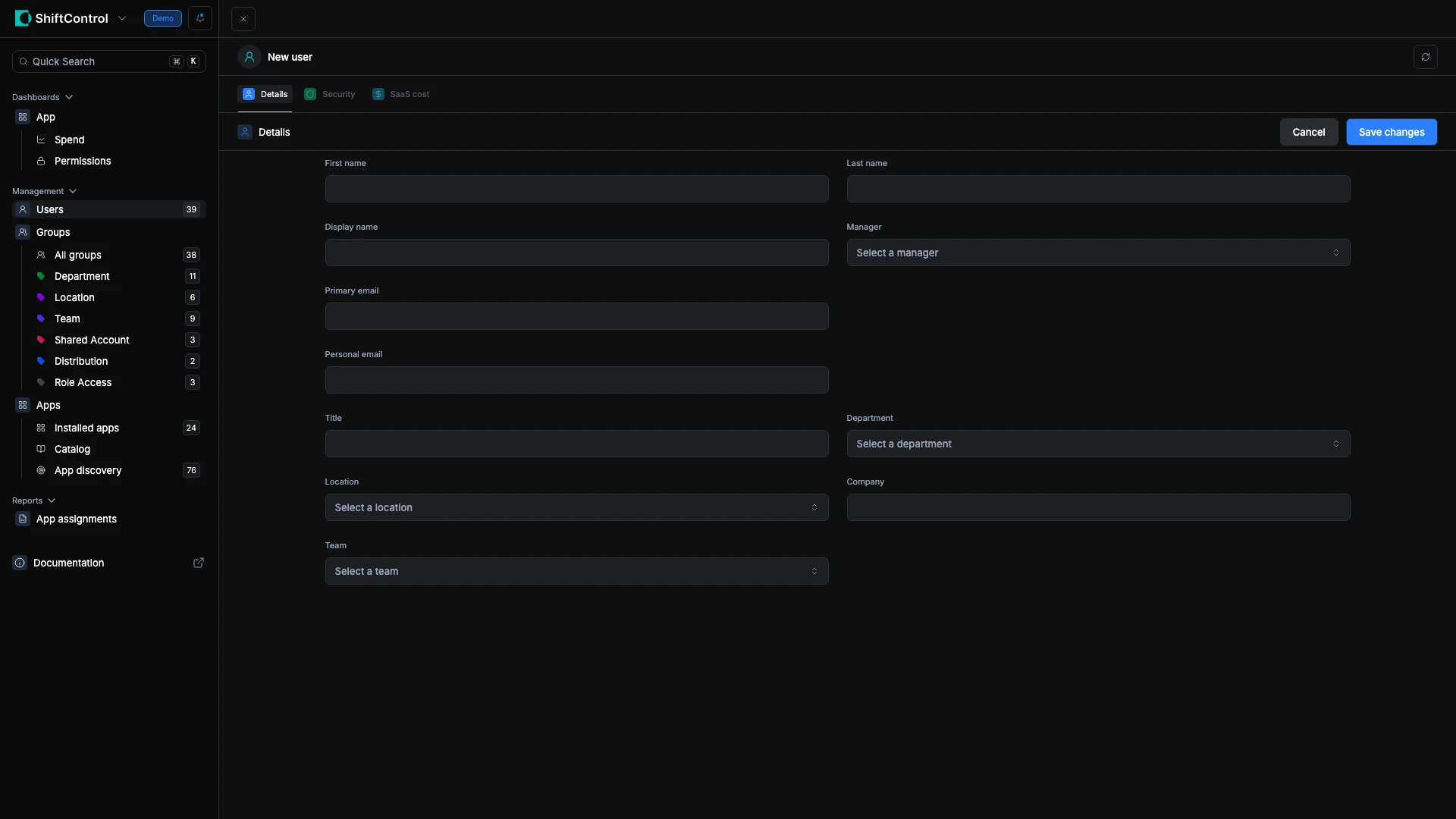
Task: Open the Permissions dashboard
Action: point(82,162)
